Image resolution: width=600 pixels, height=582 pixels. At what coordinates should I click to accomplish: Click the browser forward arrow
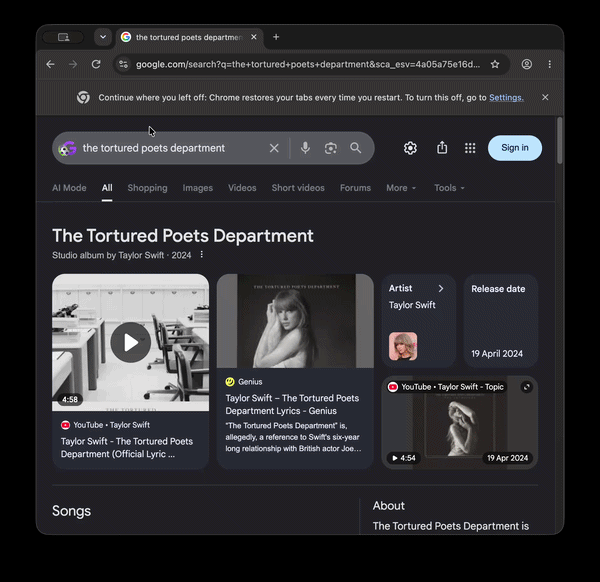point(73,64)
